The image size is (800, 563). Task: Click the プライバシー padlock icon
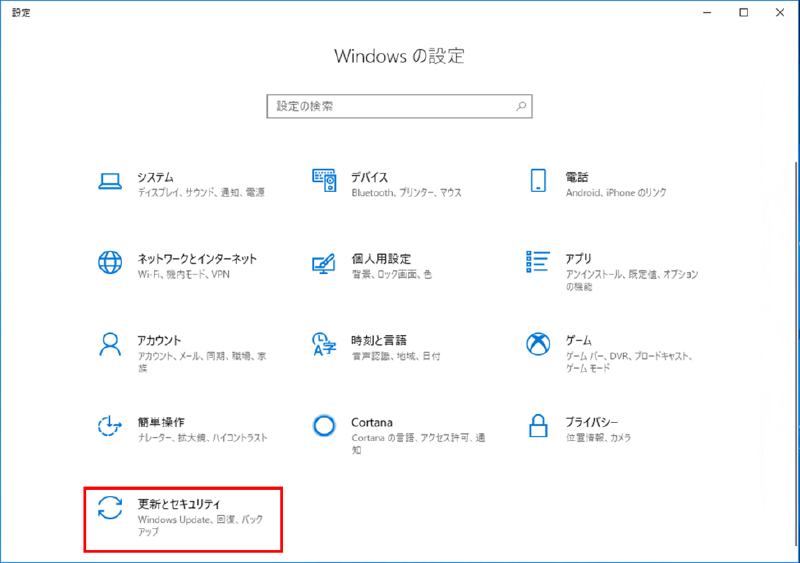click(x=538, y=426)
